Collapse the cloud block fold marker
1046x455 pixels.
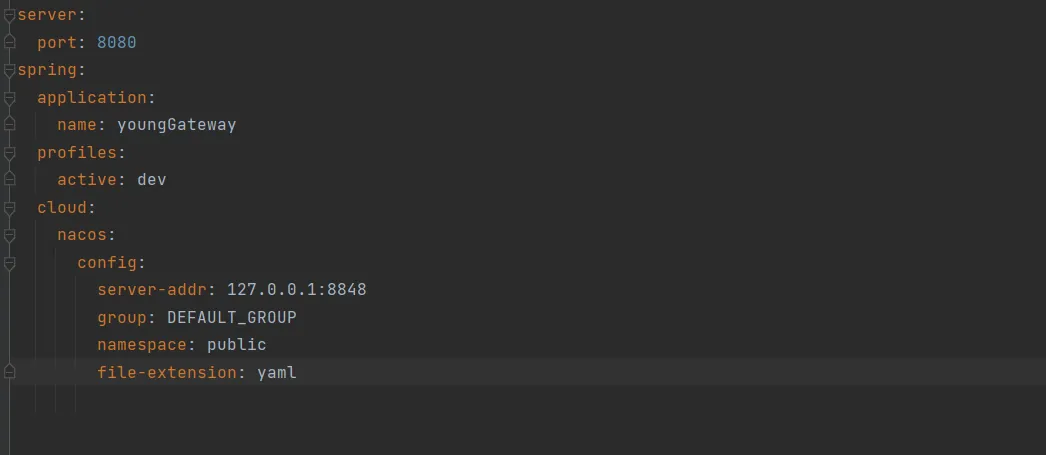coord(9,208)
